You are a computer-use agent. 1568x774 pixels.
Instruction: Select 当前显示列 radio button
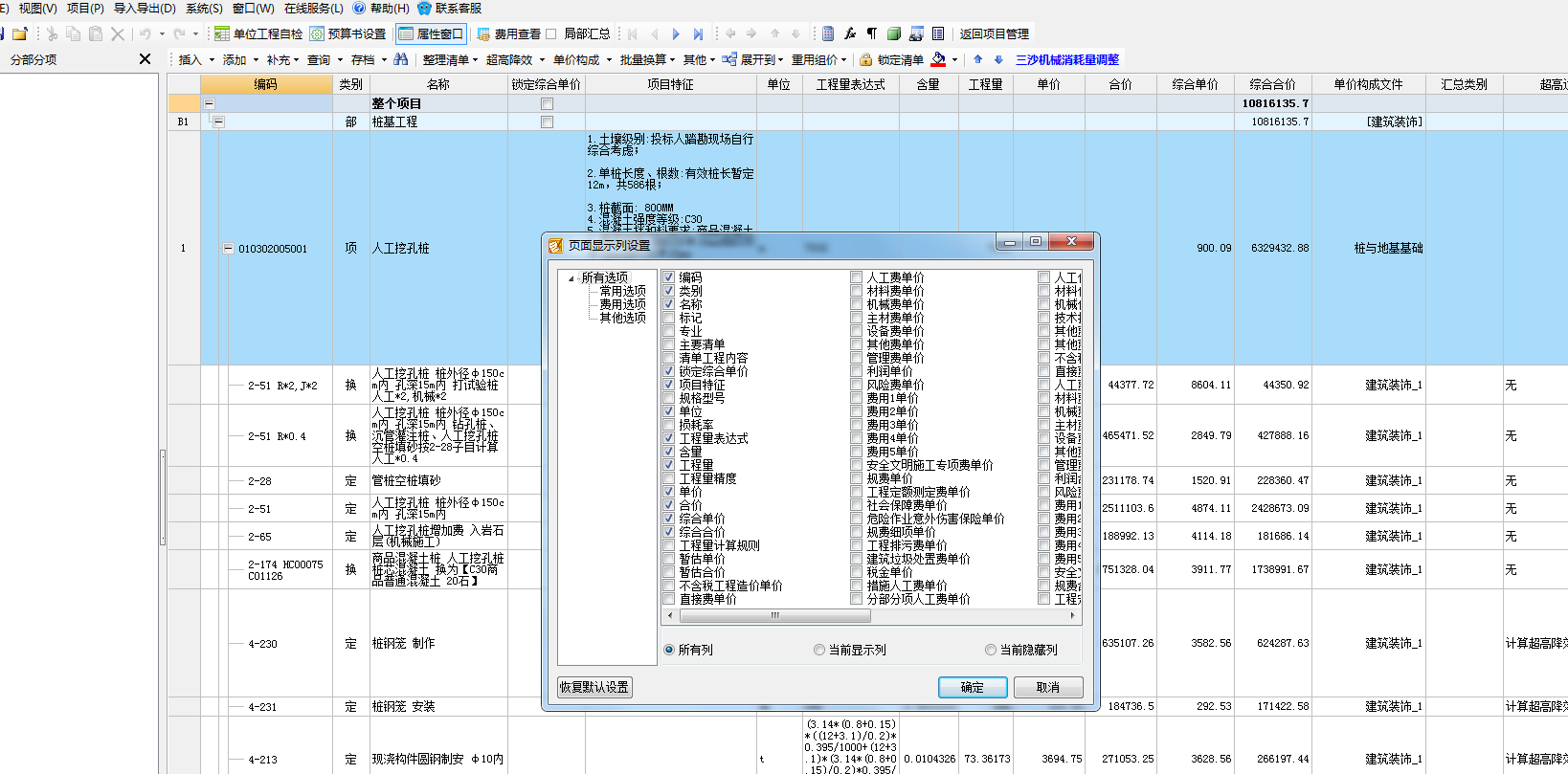pos(819,650)
